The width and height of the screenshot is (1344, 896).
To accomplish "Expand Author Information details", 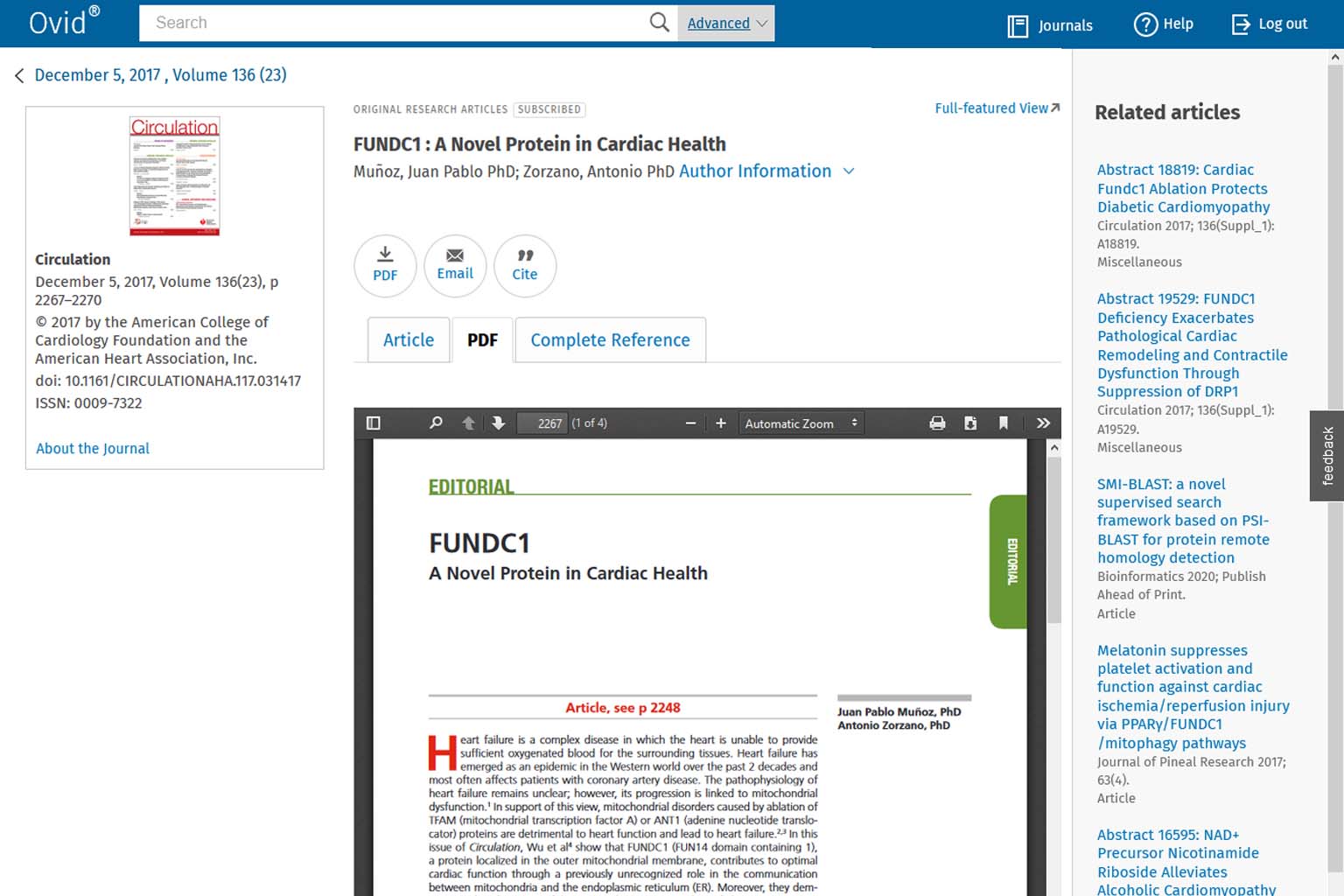I will pyautogui.click(x=766, y=171).
